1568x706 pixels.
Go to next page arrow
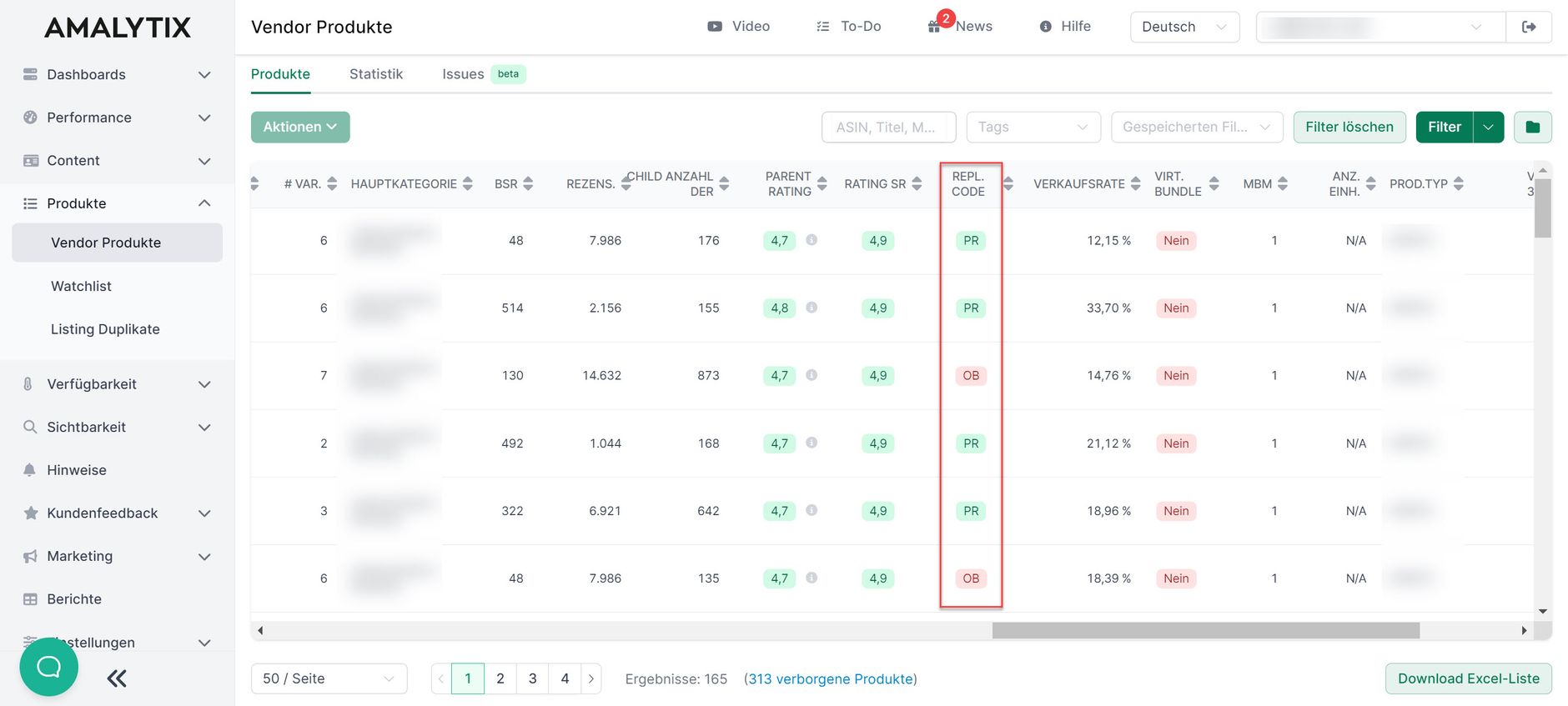click(x=591, y=678)
